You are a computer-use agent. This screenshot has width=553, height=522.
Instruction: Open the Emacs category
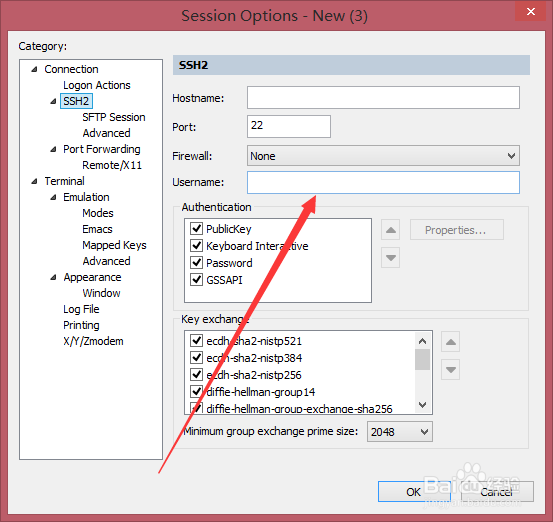pos(97,229)
